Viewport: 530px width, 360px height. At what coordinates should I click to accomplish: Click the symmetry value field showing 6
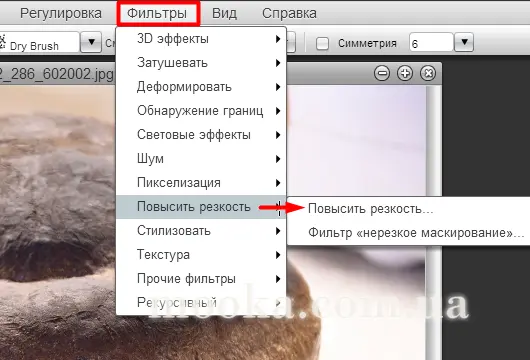(431, 43)
